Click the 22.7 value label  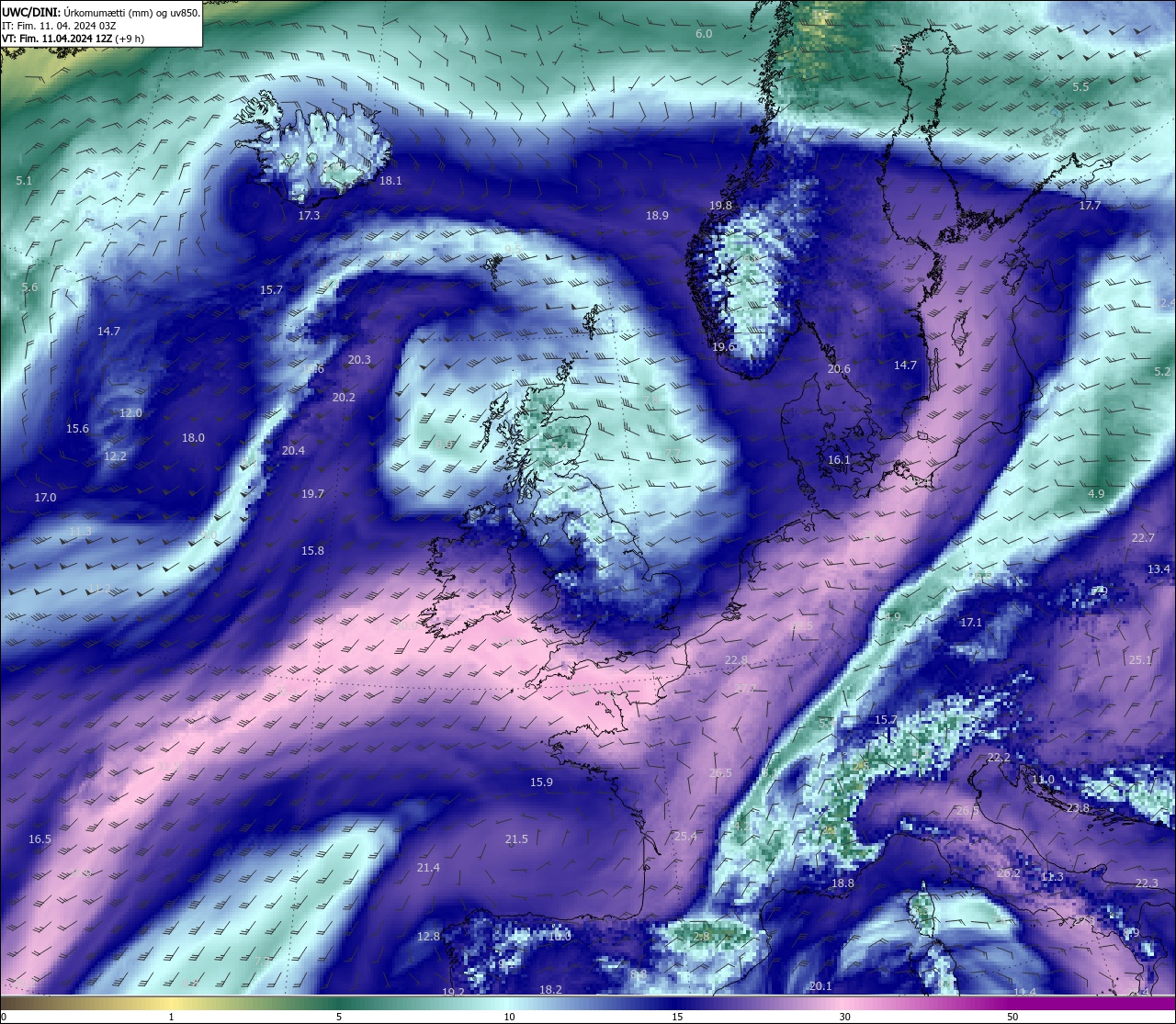1144,538
